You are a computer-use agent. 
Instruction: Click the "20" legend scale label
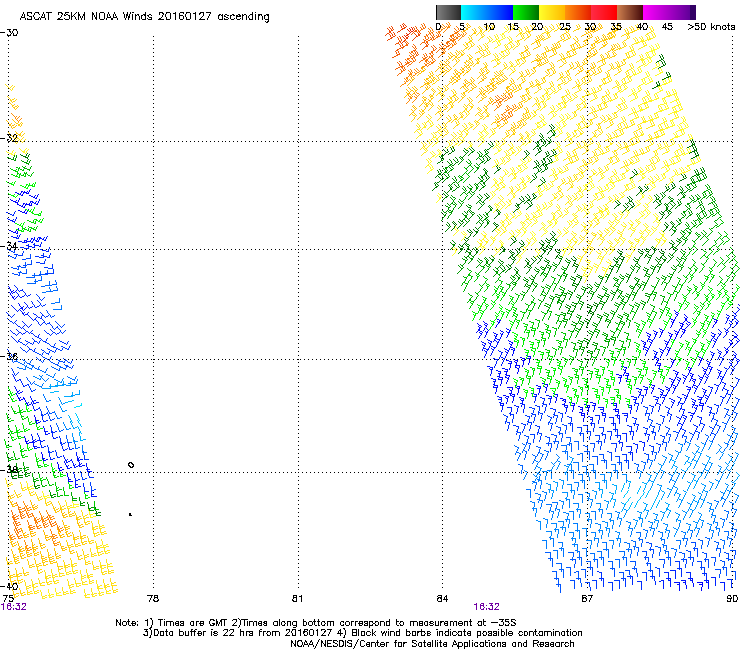click(x=537, y=27)
